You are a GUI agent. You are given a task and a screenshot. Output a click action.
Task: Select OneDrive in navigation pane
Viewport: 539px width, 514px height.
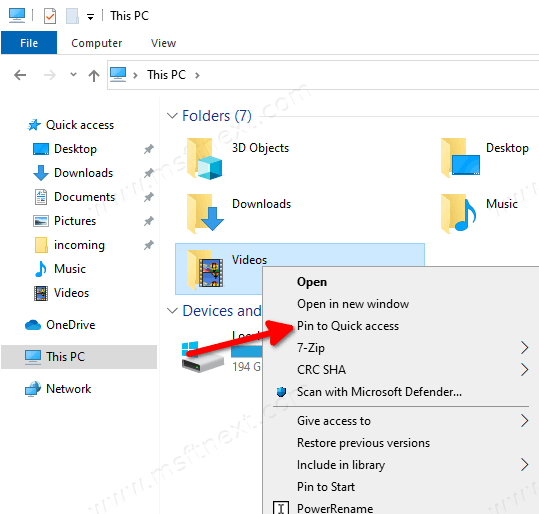click(x=71, y=325)
